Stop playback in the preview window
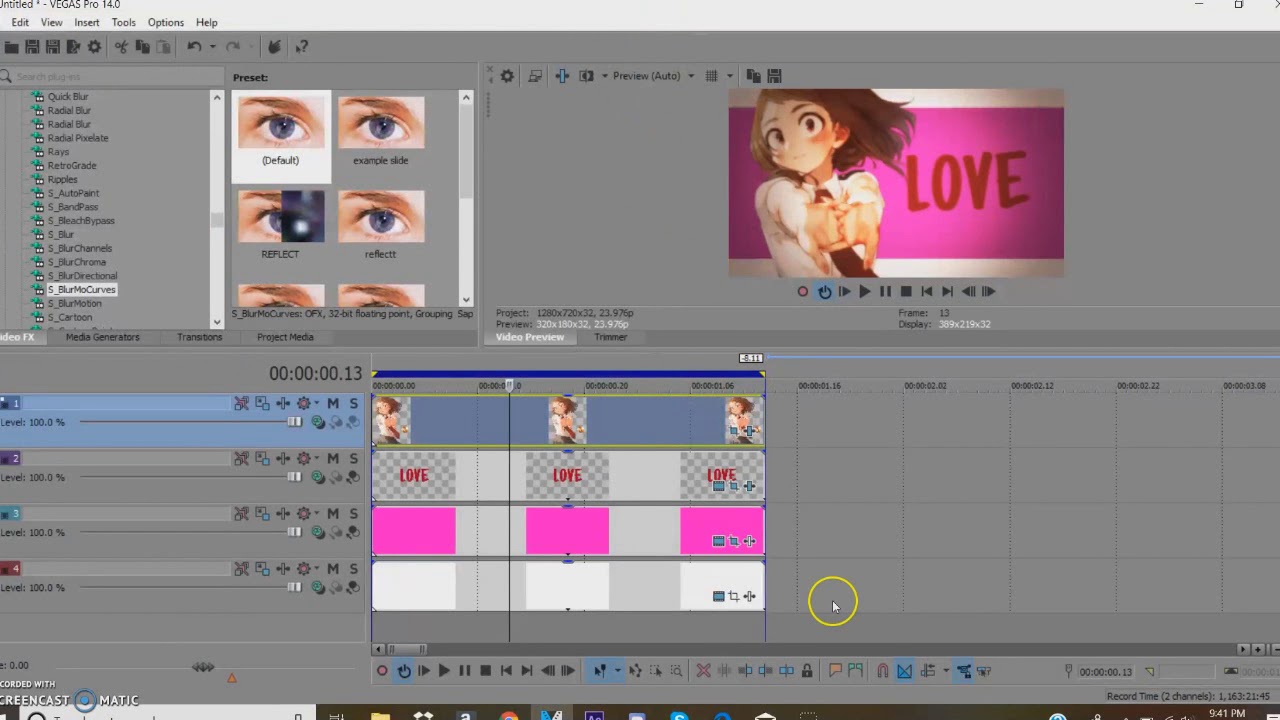The image size is (1280, 720). click(906, 292)
